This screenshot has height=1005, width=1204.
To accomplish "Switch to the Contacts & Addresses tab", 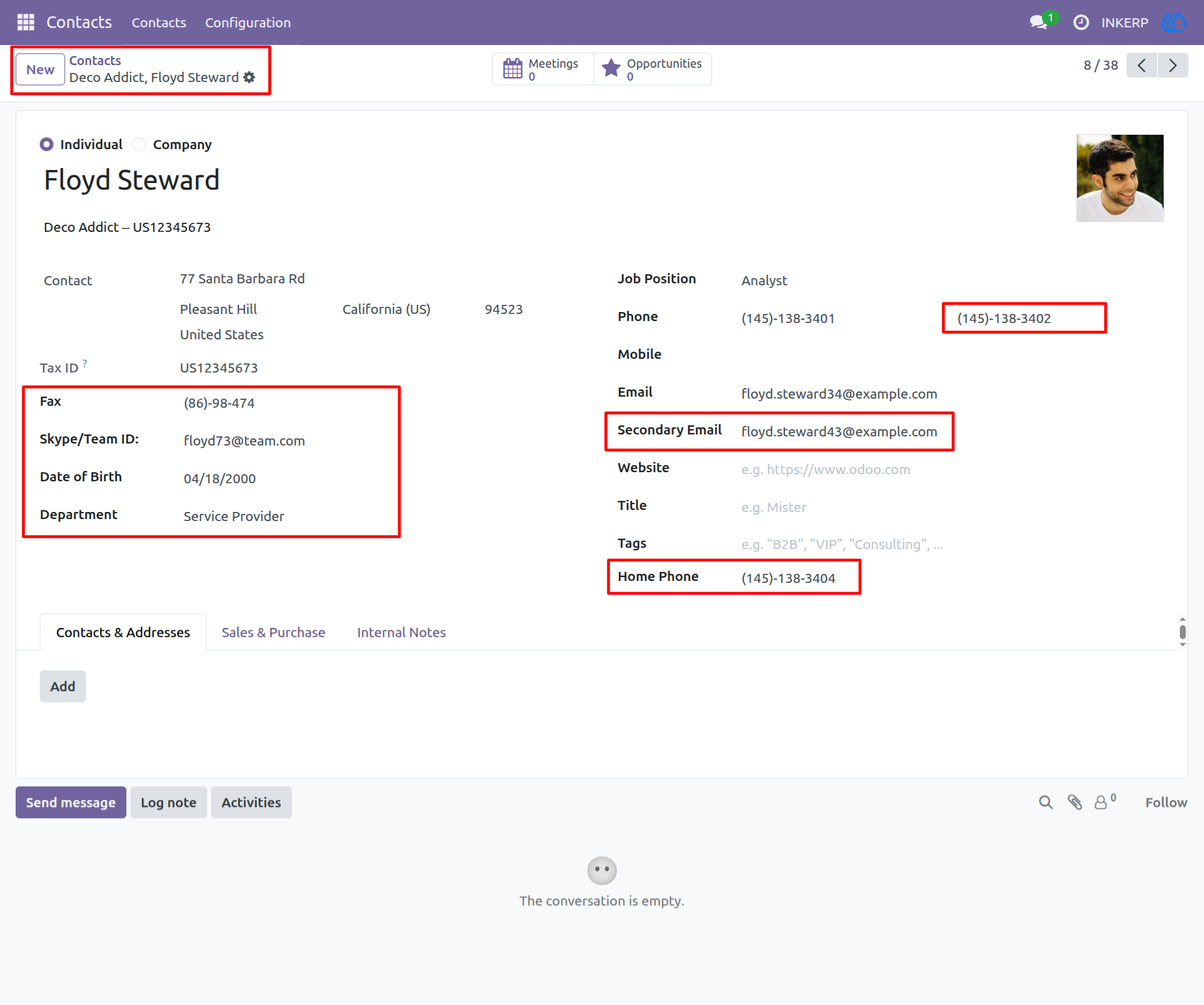I will pyautogui.click(x=123, y=632).
